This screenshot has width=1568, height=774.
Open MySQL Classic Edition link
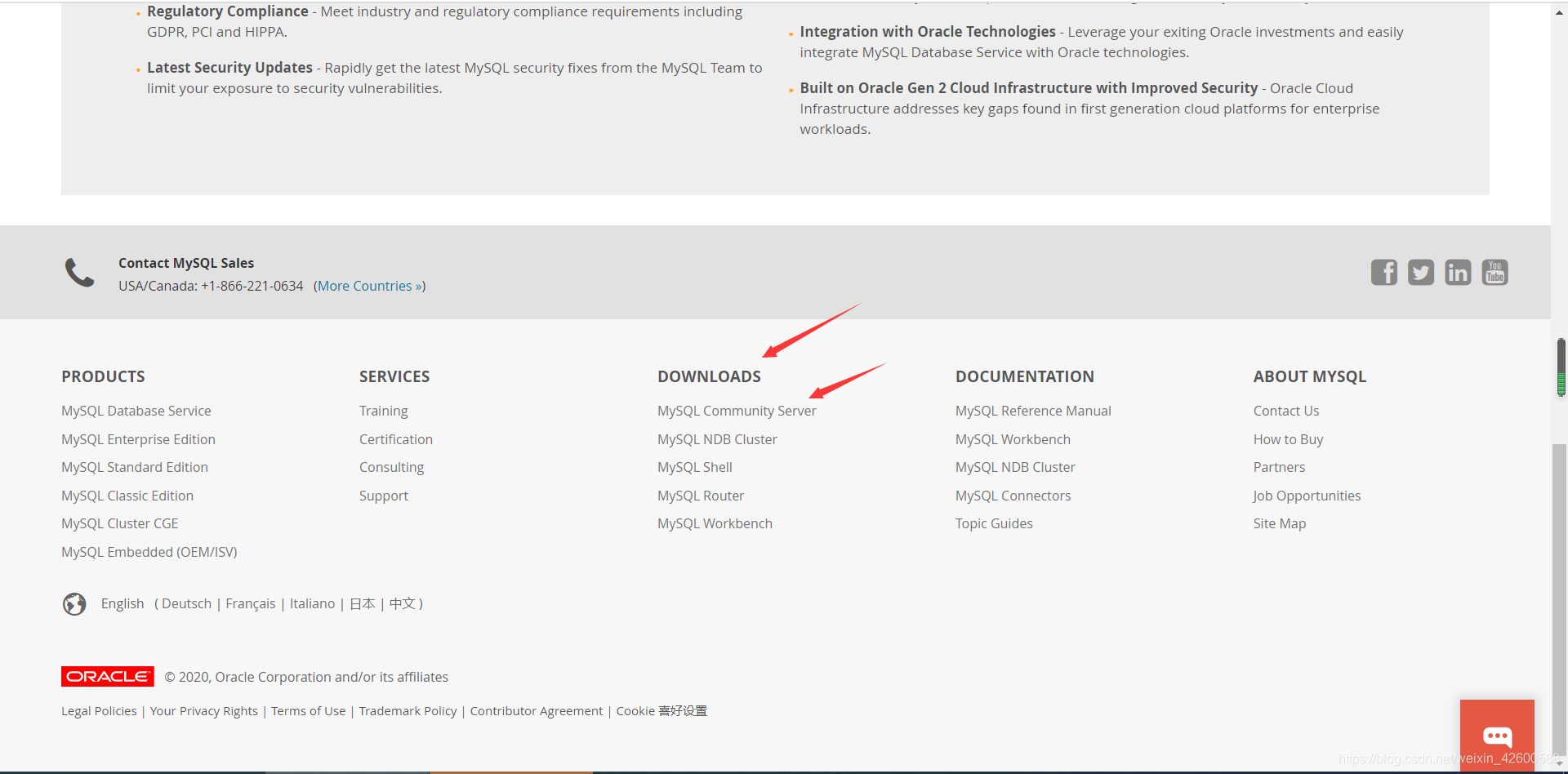point(127,496)
